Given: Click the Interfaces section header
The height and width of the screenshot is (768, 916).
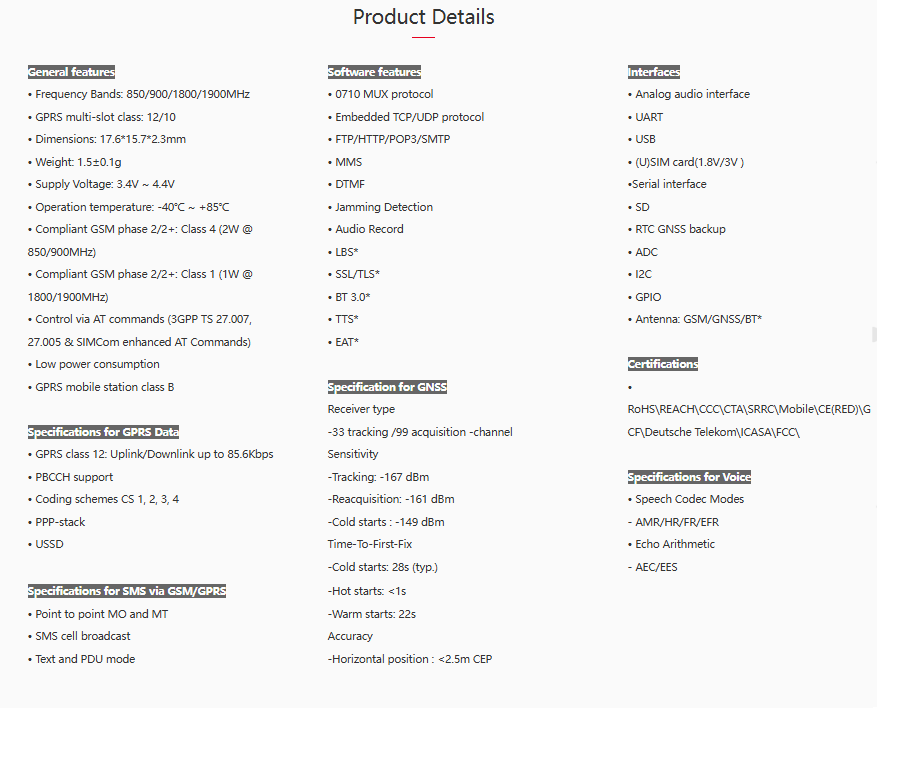Looking at the screenshot, I should click(x=654, y=72).
